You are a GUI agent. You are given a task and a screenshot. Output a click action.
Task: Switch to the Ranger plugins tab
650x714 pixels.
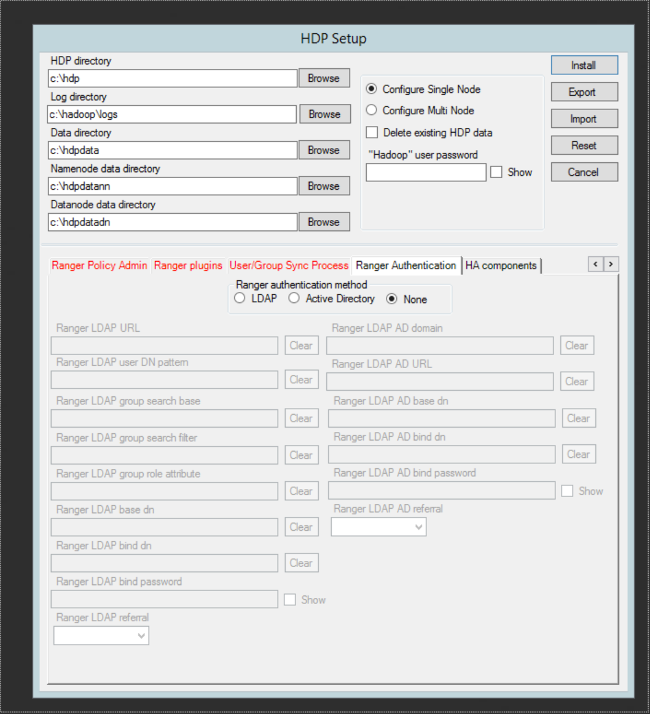tap(188, 265)
